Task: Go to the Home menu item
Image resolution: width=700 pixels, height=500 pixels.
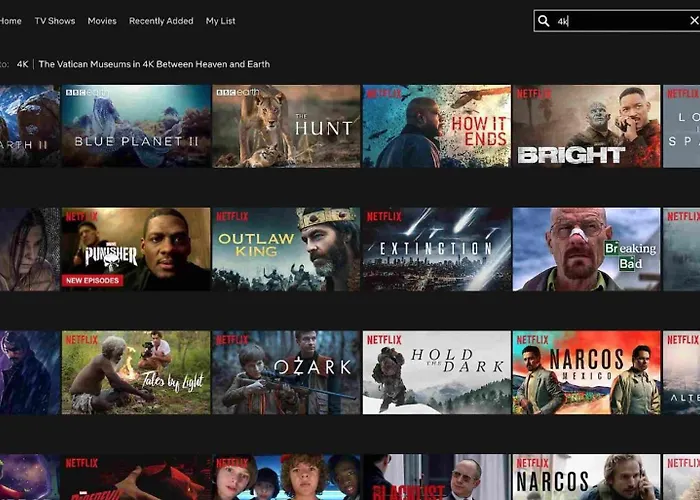Action: pos(11,21)
